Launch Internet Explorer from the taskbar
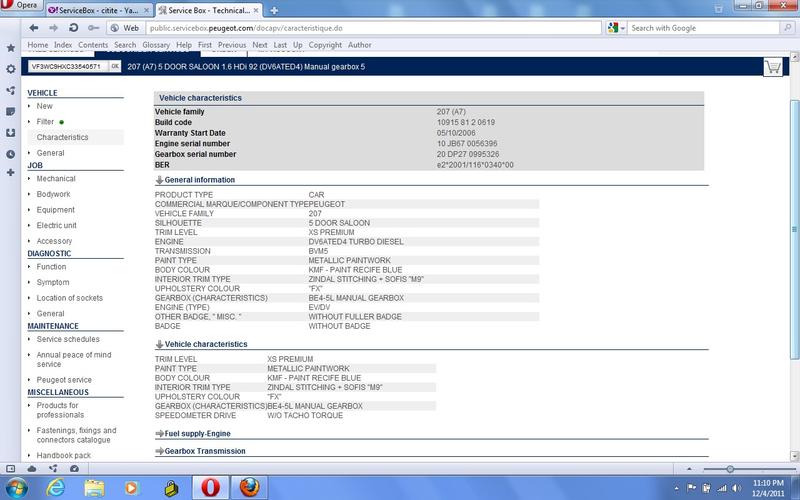 (55, 488)
